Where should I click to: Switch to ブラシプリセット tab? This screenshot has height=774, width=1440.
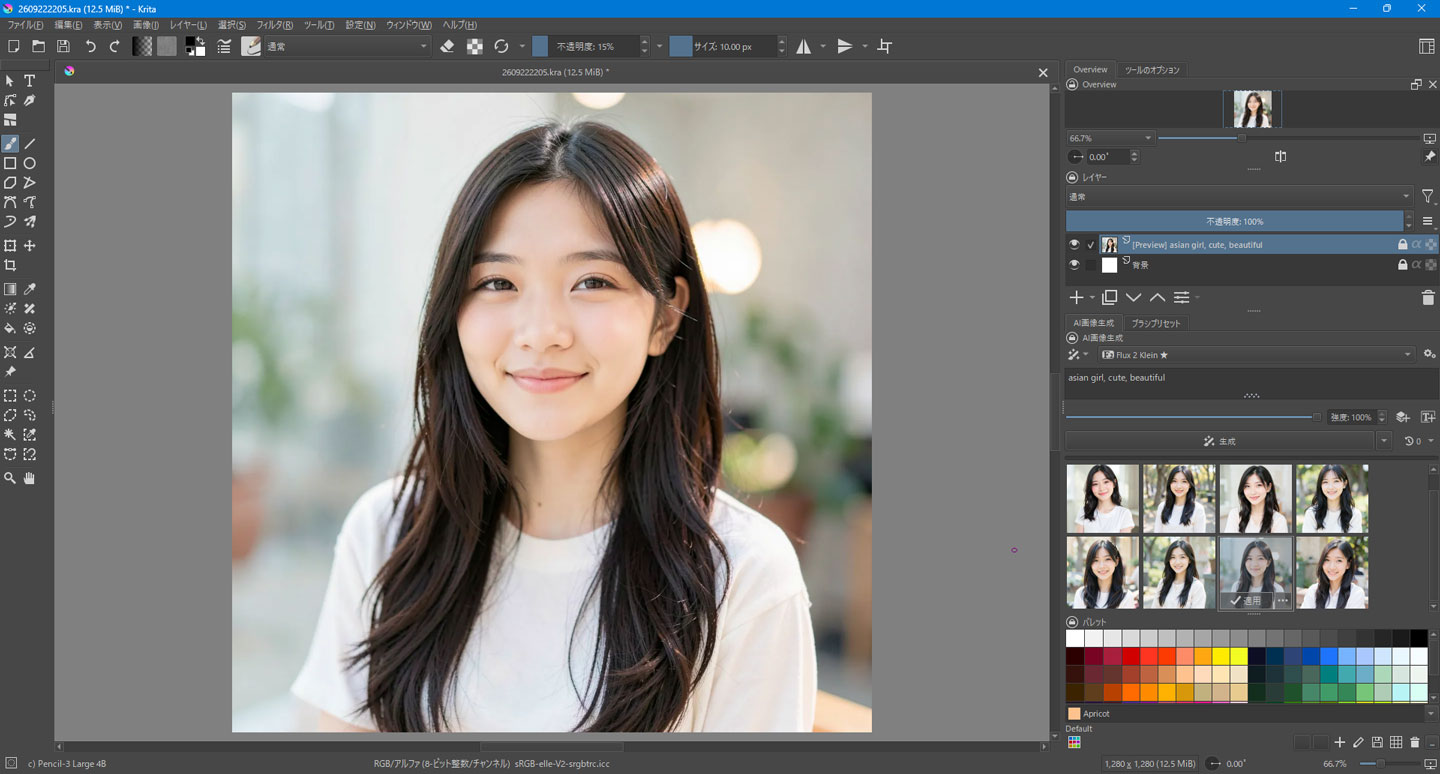click(x=1155, y=323)
